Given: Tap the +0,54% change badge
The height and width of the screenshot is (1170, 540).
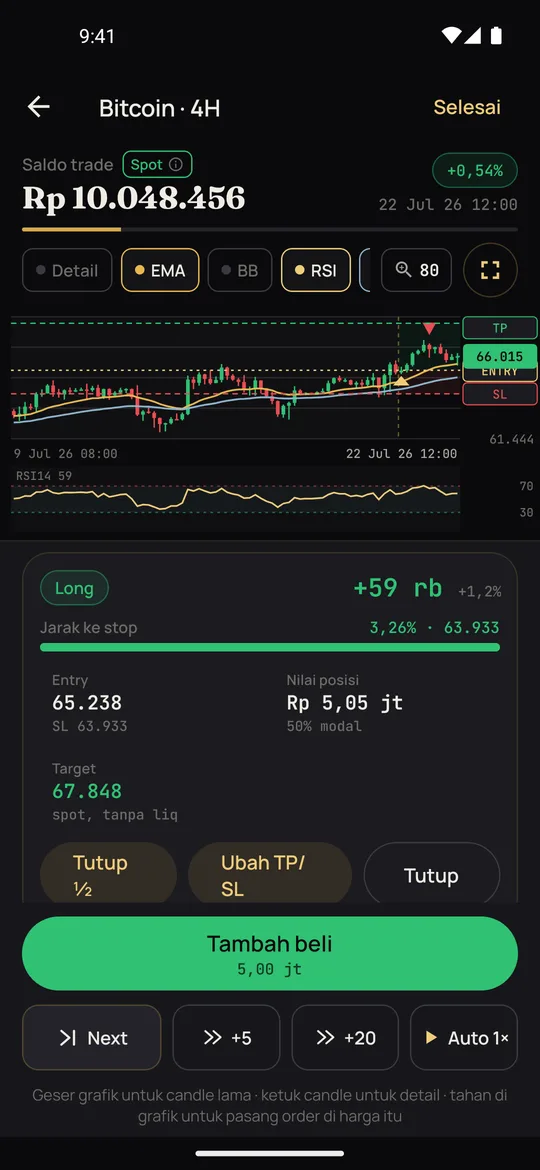Looking at the screenshot, I should pyautogui.click(x=474, y=171).
